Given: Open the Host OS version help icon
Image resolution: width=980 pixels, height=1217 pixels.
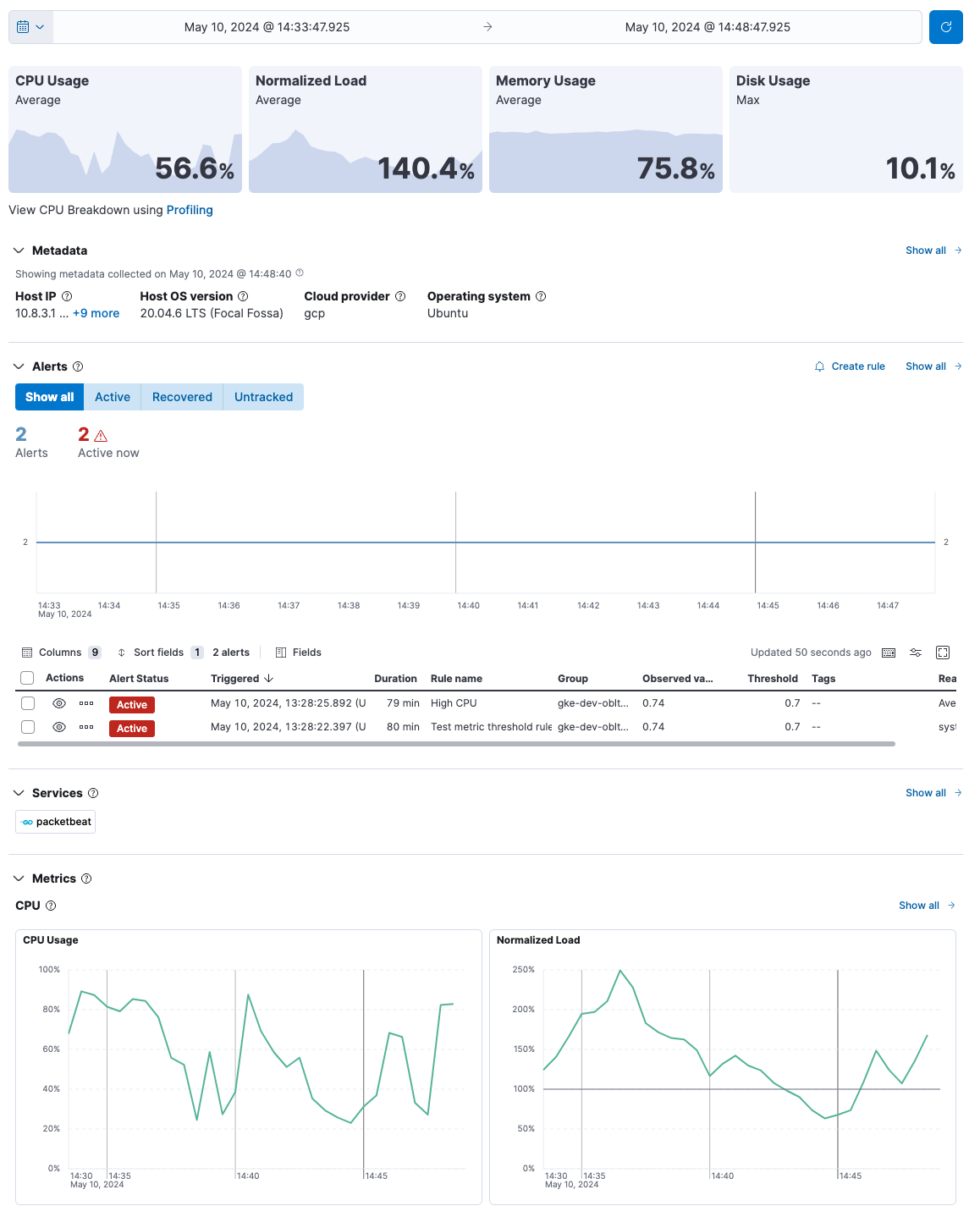Looking at the screenshot, I should click(243, 296).
